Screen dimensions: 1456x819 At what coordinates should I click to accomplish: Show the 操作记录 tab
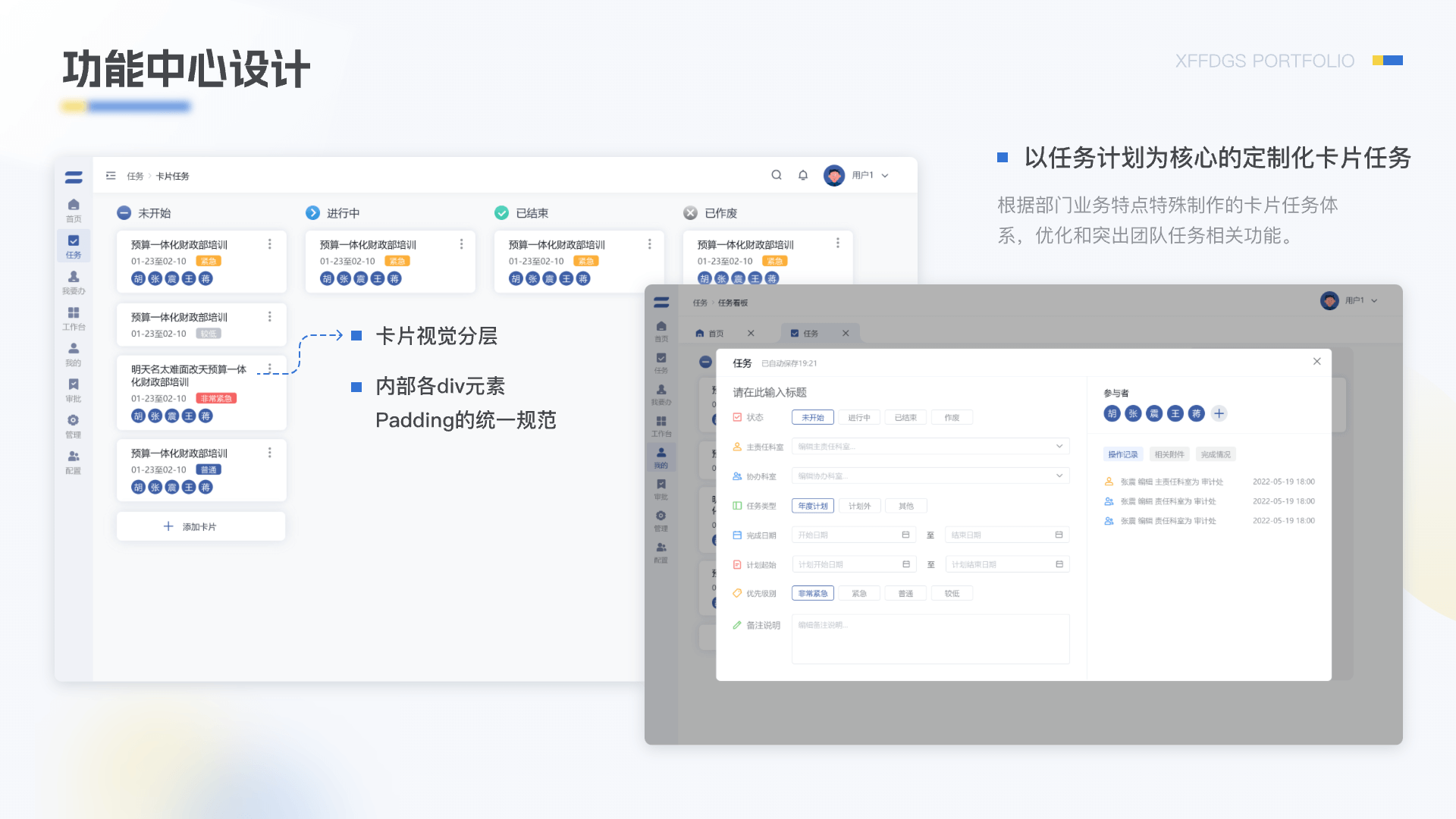point(1122,454)
